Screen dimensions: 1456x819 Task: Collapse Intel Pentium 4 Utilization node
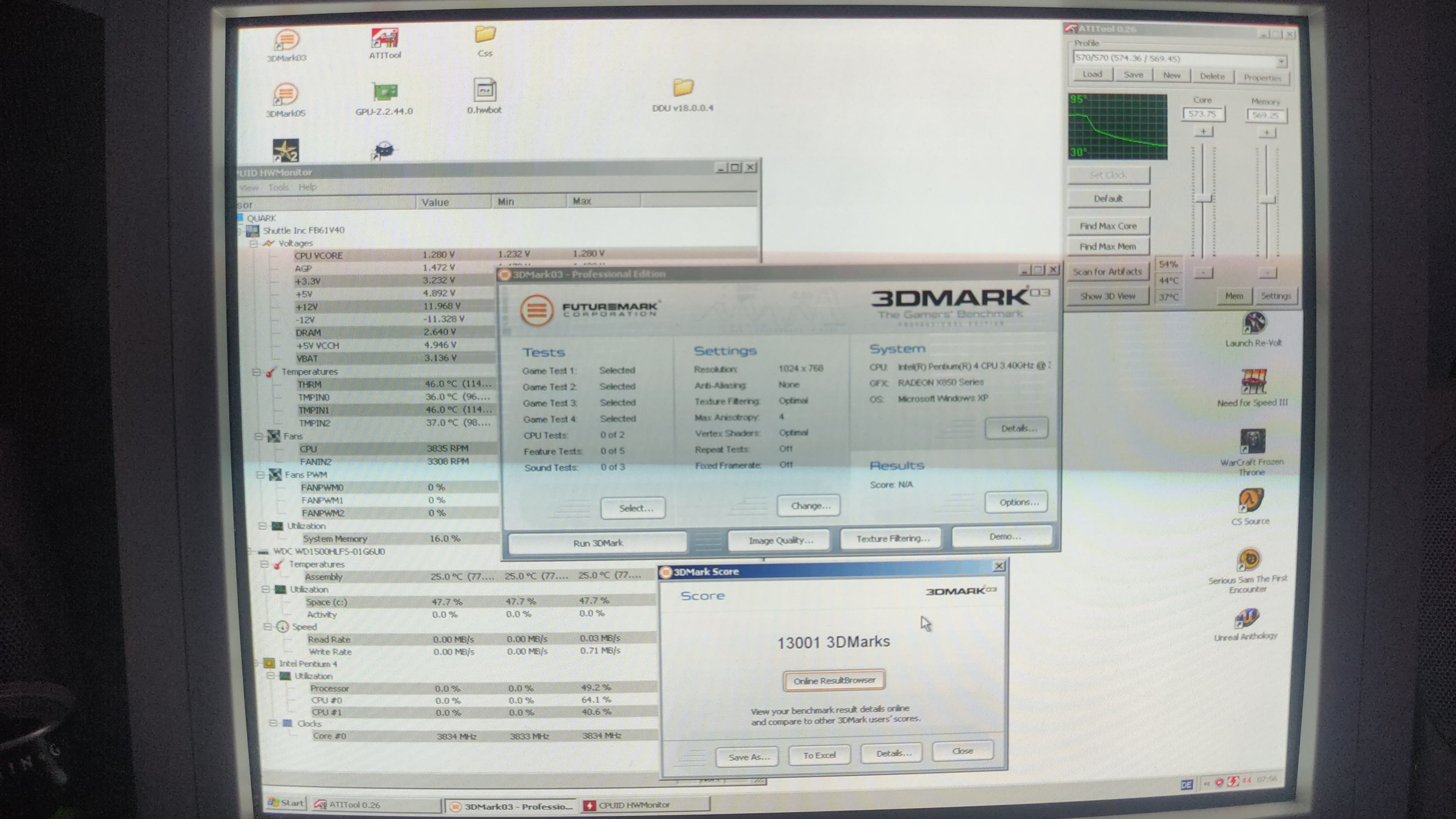pos(270,676)
